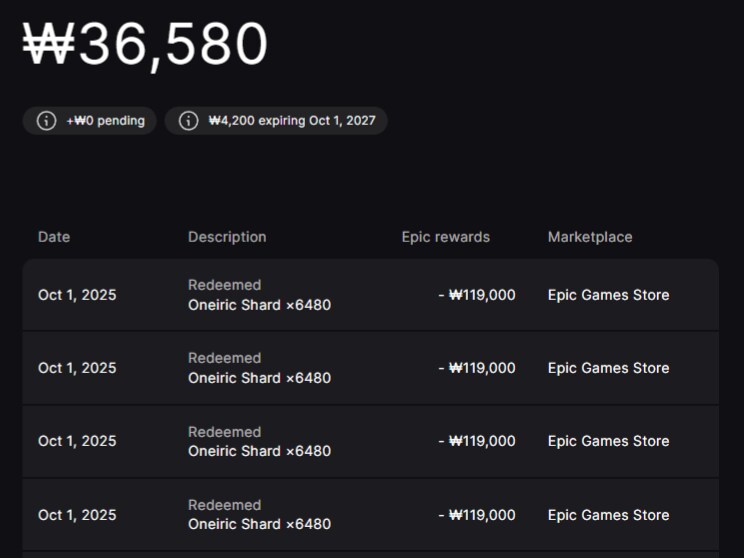Select the +₩0 pending text label
The image size is (744, 558).
[105, 121]
